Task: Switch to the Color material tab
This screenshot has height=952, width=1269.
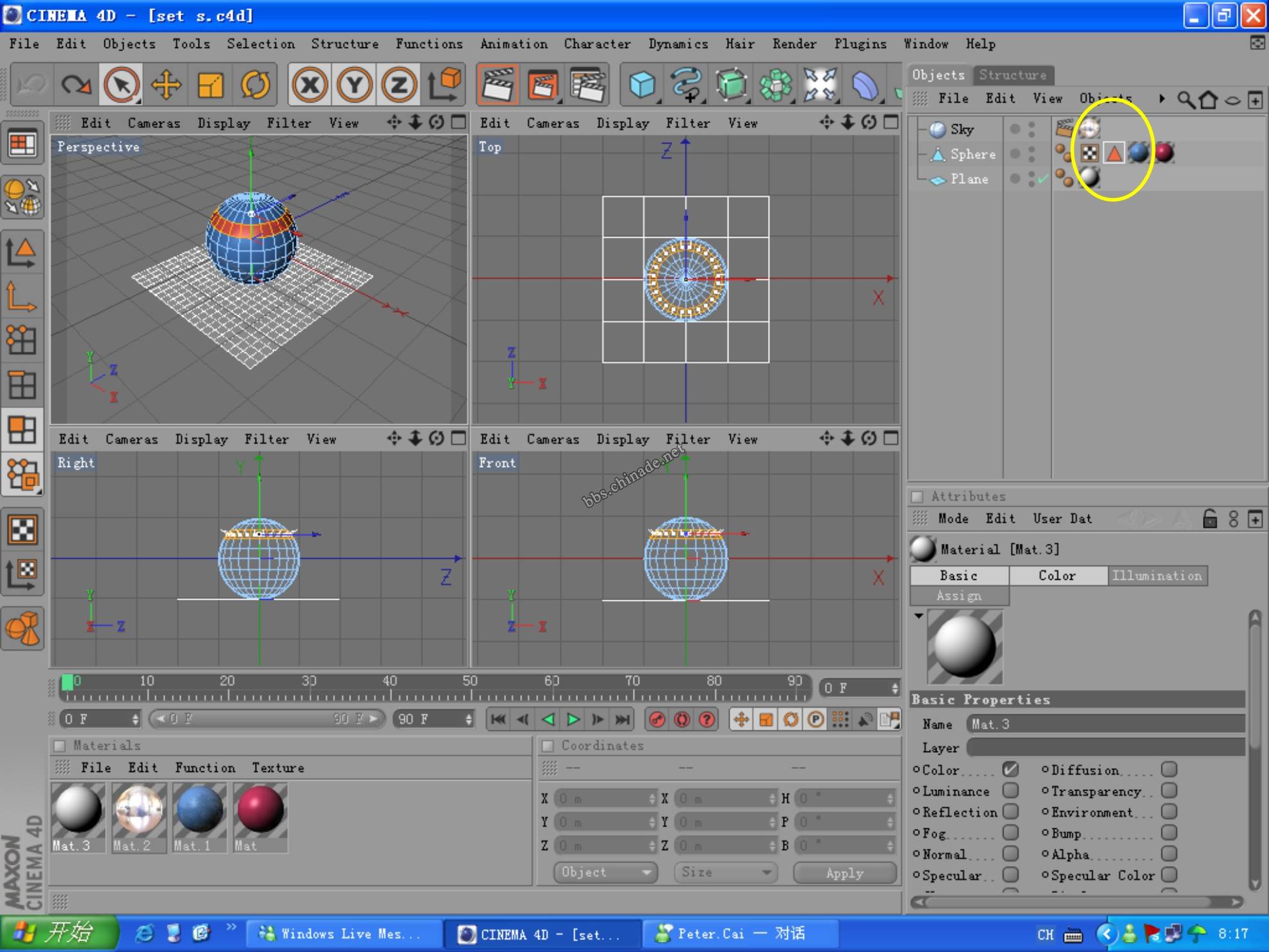Action: pos(1057,576)
